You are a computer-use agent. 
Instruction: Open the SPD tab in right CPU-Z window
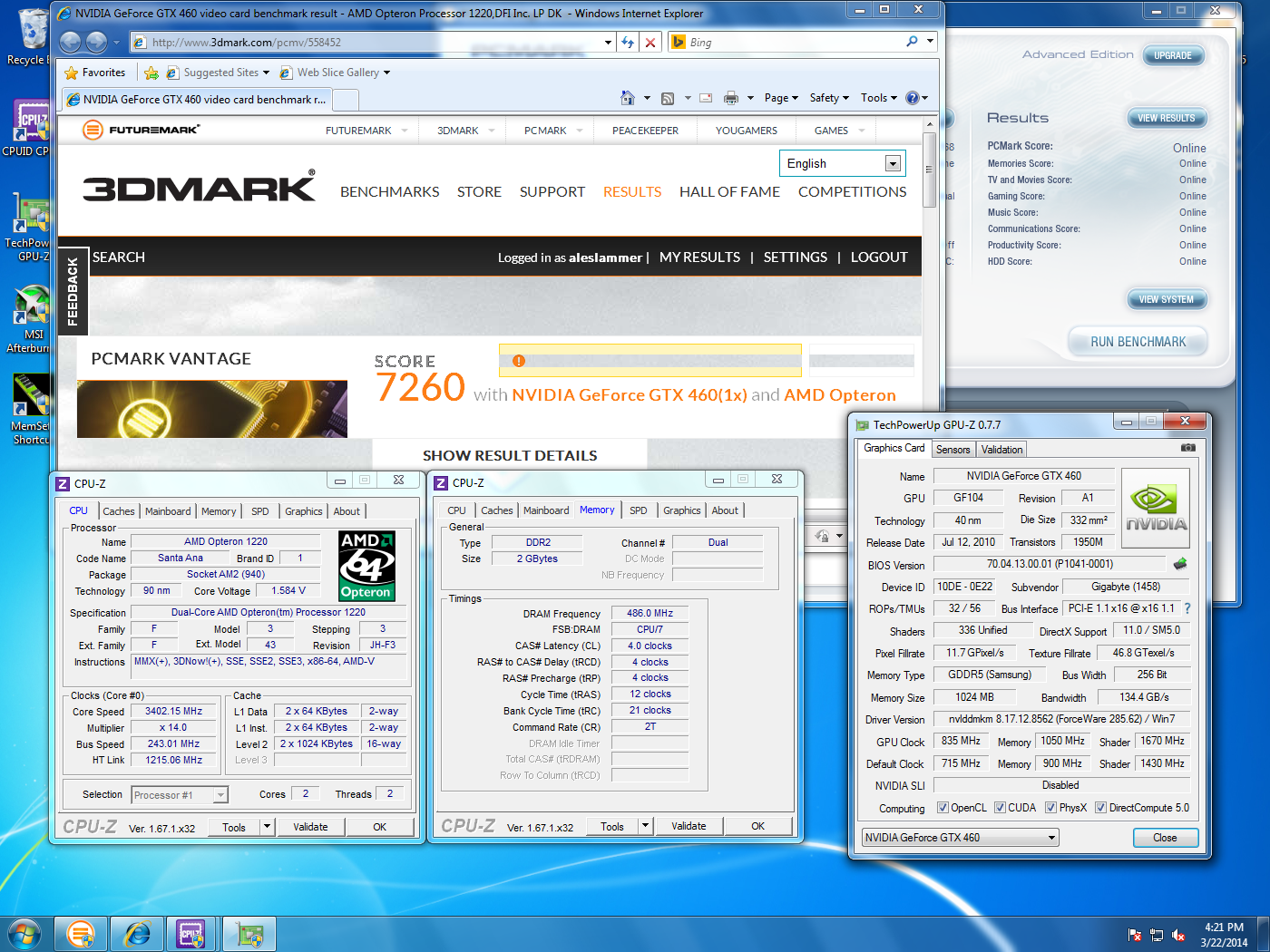tap(639, 510)
